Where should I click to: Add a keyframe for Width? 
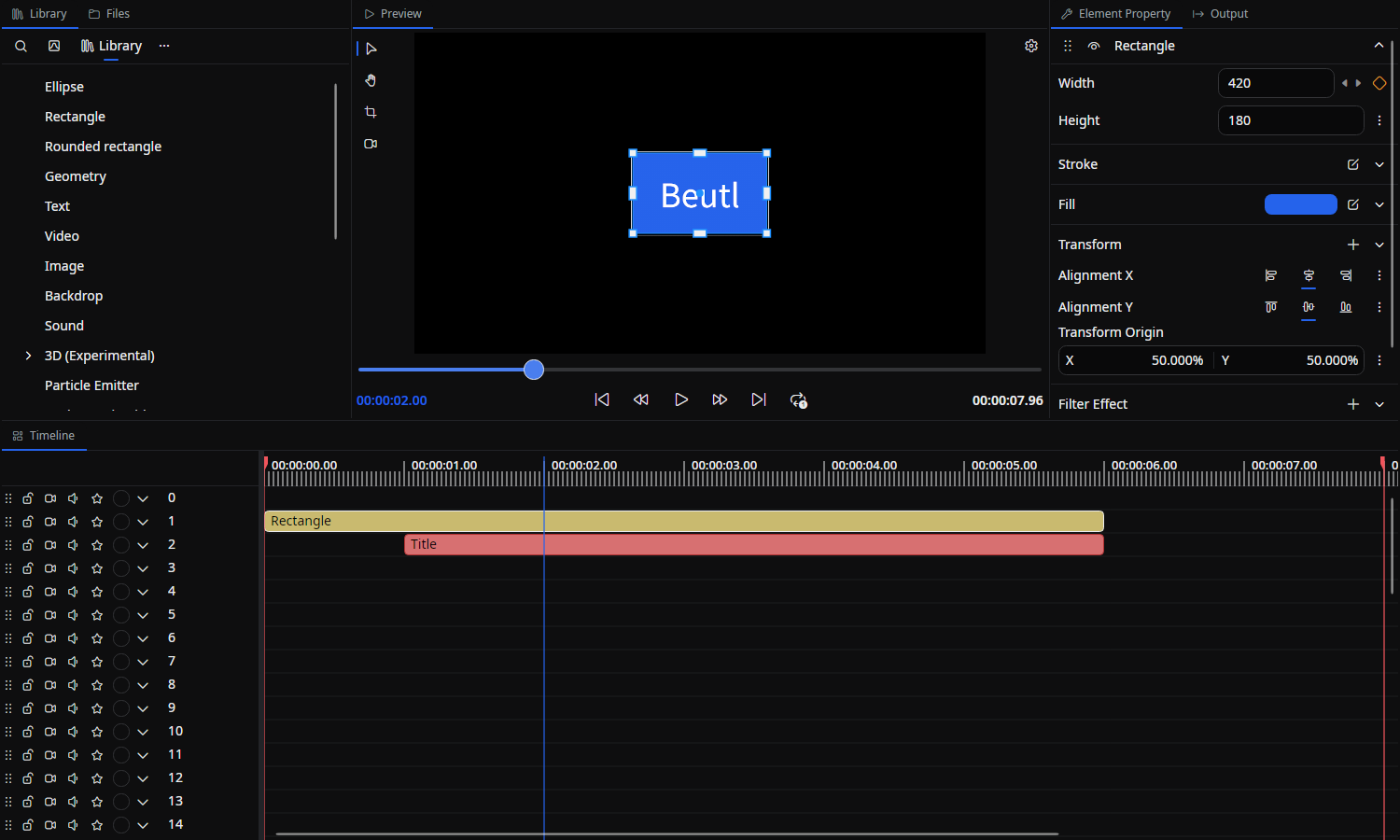pyautogui.click(x=1379, y=83)
